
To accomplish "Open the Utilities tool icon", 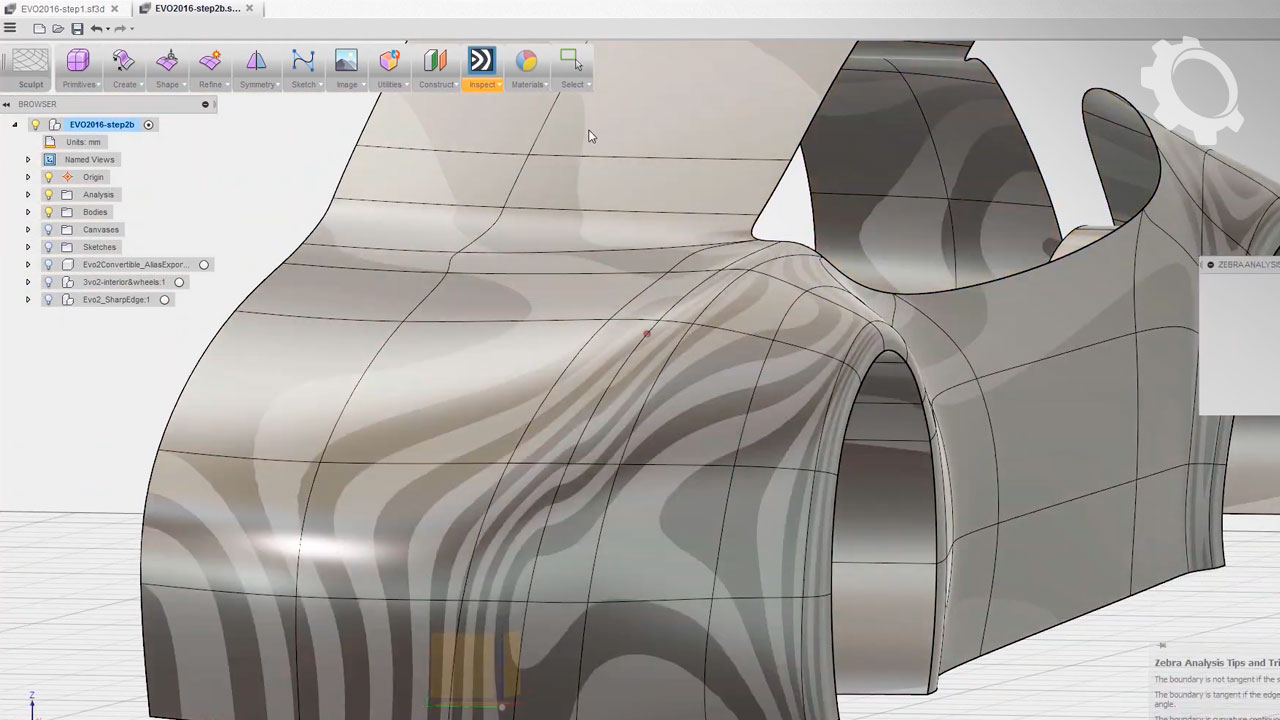I will [x=389, y=62].
